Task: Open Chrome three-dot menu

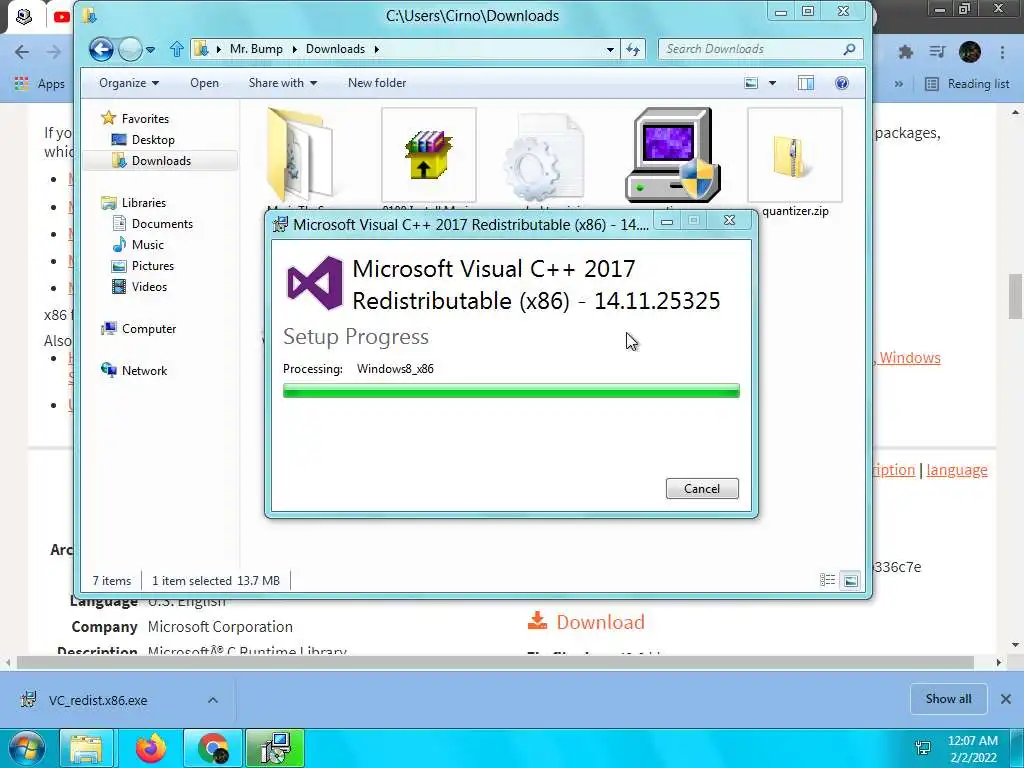Action: pyautogui.click(x=1002, y=52)
